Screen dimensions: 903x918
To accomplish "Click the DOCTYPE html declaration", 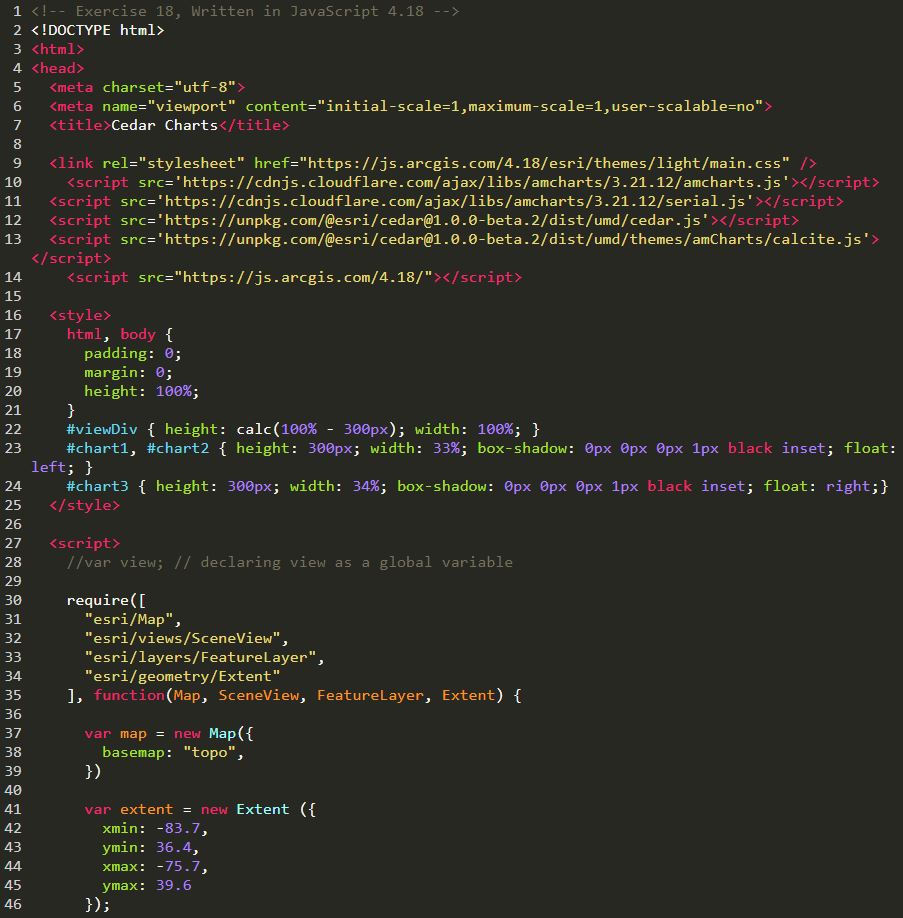I will [x=98, y=30].
